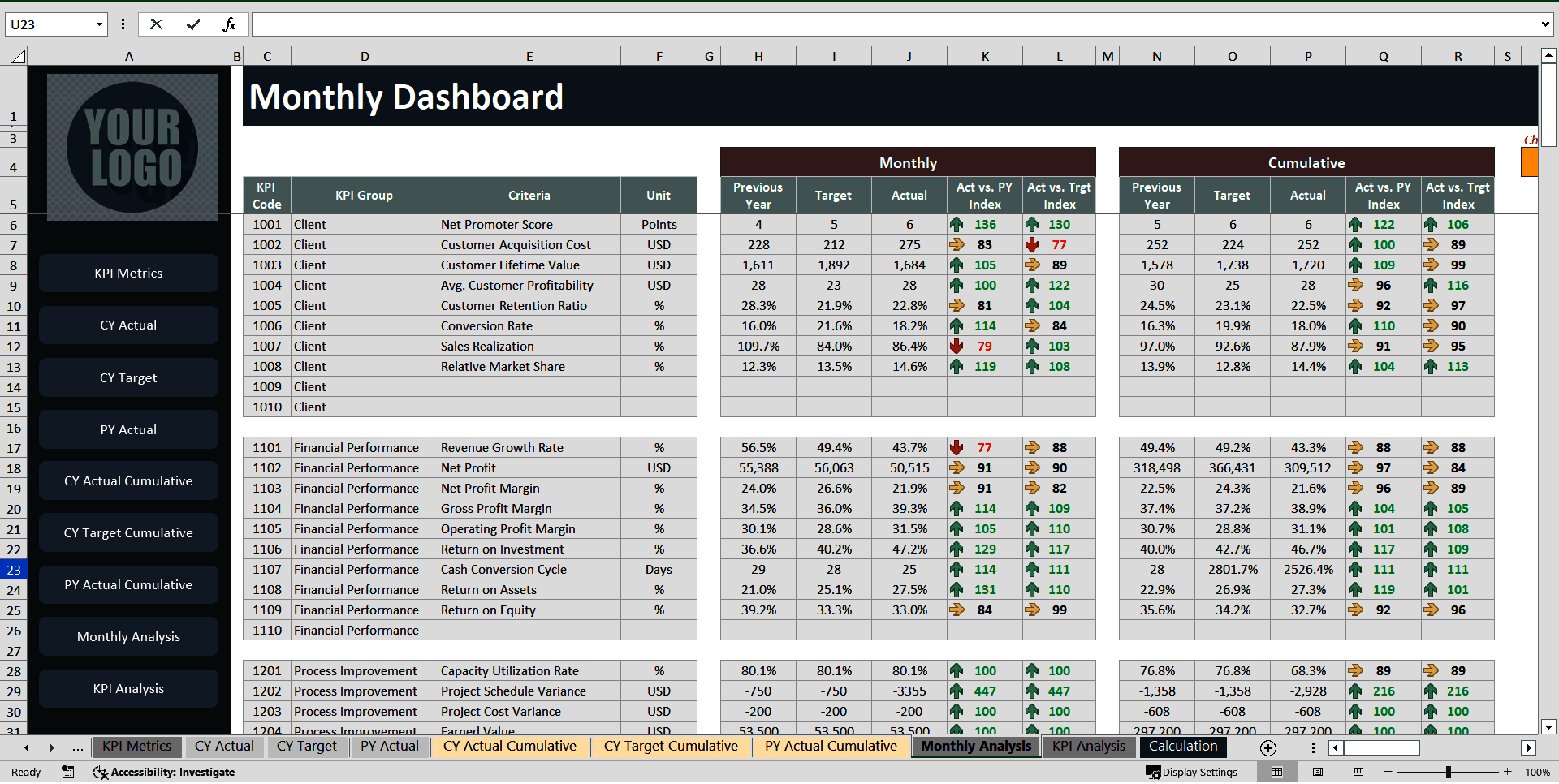
Task: Select Net Profit monthly actual 50,515
Action: [x=909, y=467]
